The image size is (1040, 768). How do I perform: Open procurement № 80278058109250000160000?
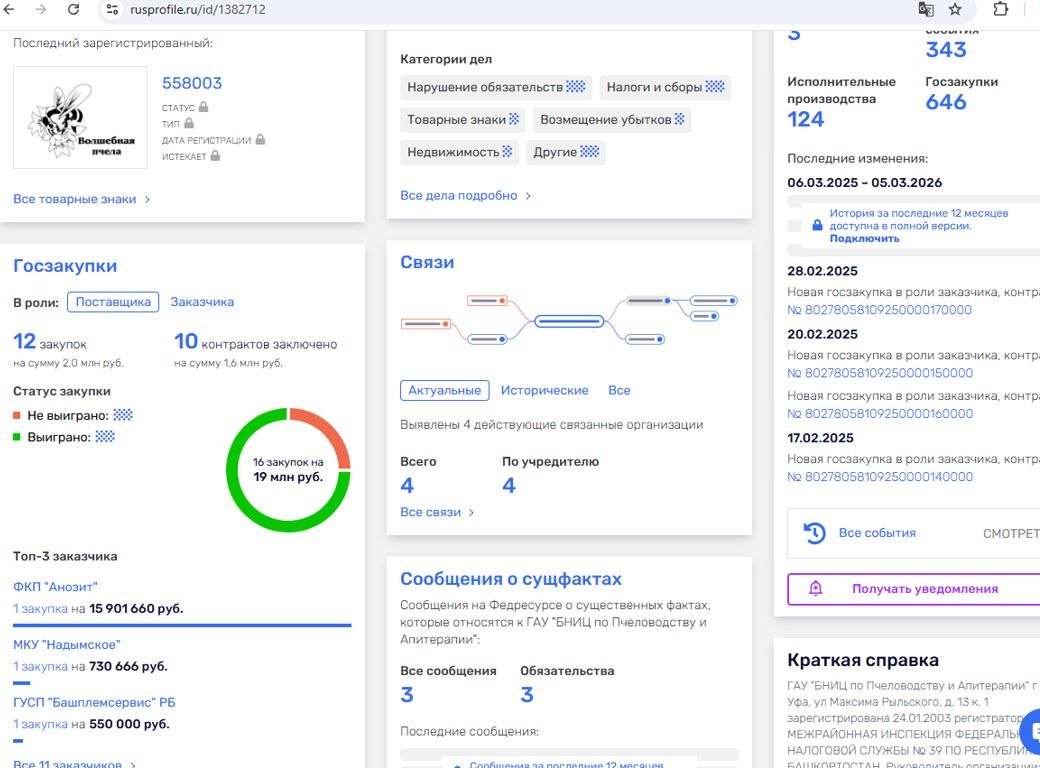tap(879, 413)
